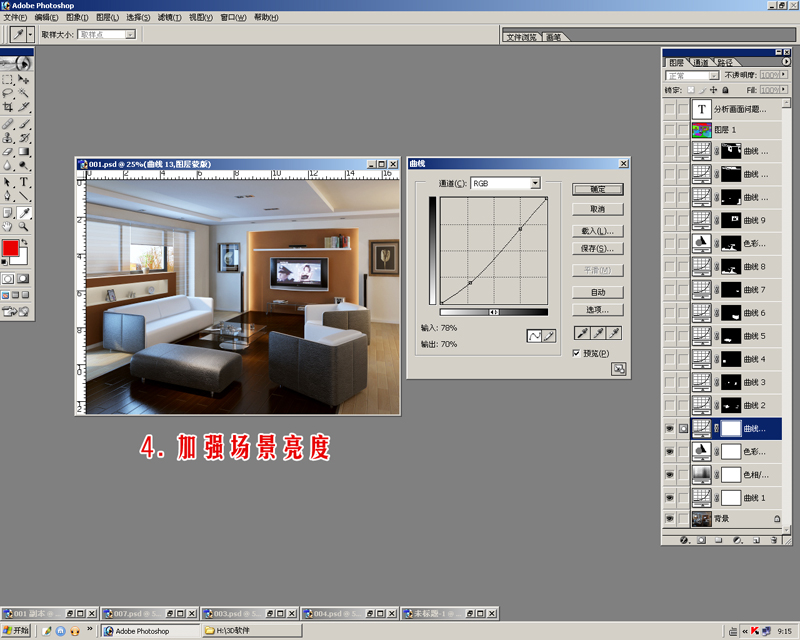The image size is (800, 640).
Task: Choose the black point eyedropper in Curves
Action: pyautogui.click(x=582, y=333)
